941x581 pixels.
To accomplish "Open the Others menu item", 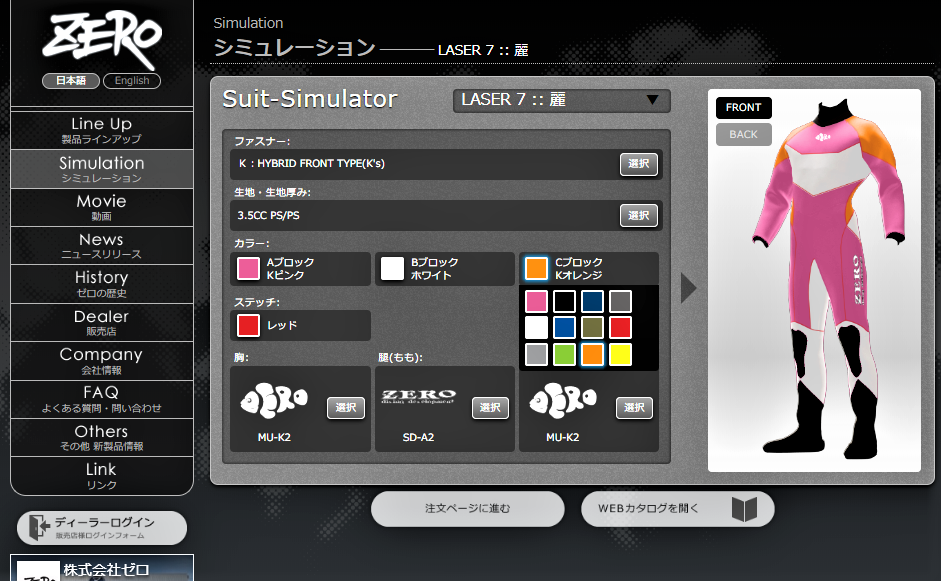I will tap(101, 438).
